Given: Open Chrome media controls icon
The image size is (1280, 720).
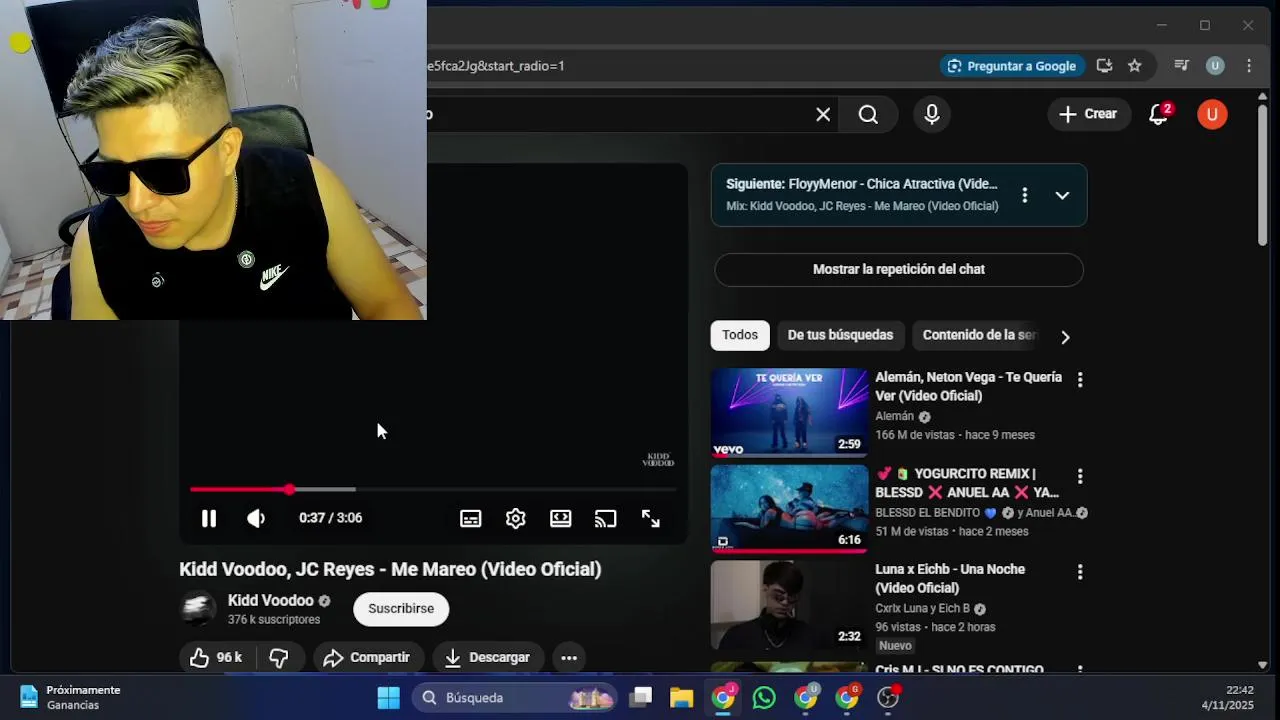Looking at the screenshot, I should pyautogui.click(x=1181, y=66).
